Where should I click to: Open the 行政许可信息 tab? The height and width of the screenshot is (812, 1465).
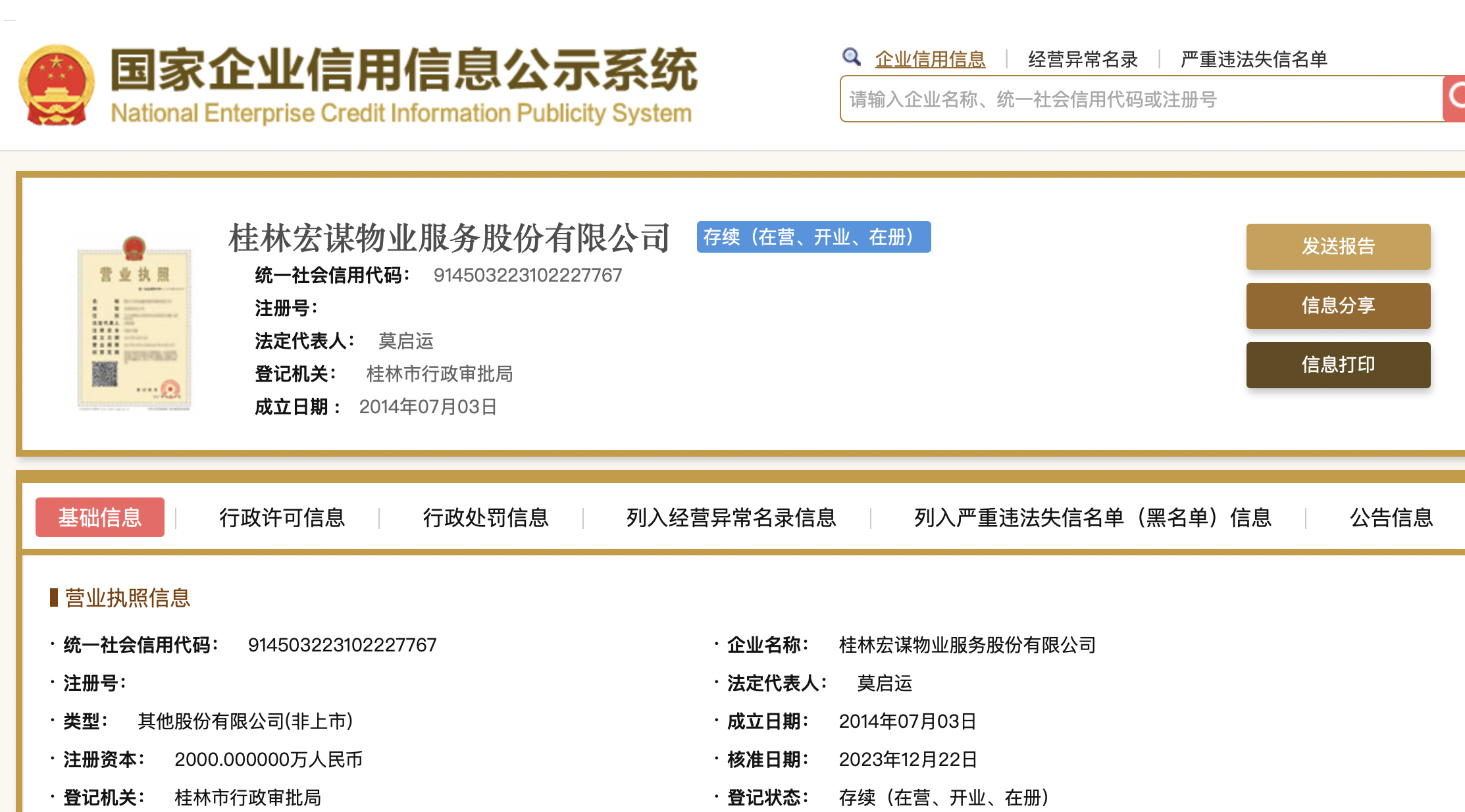(282, 518)
